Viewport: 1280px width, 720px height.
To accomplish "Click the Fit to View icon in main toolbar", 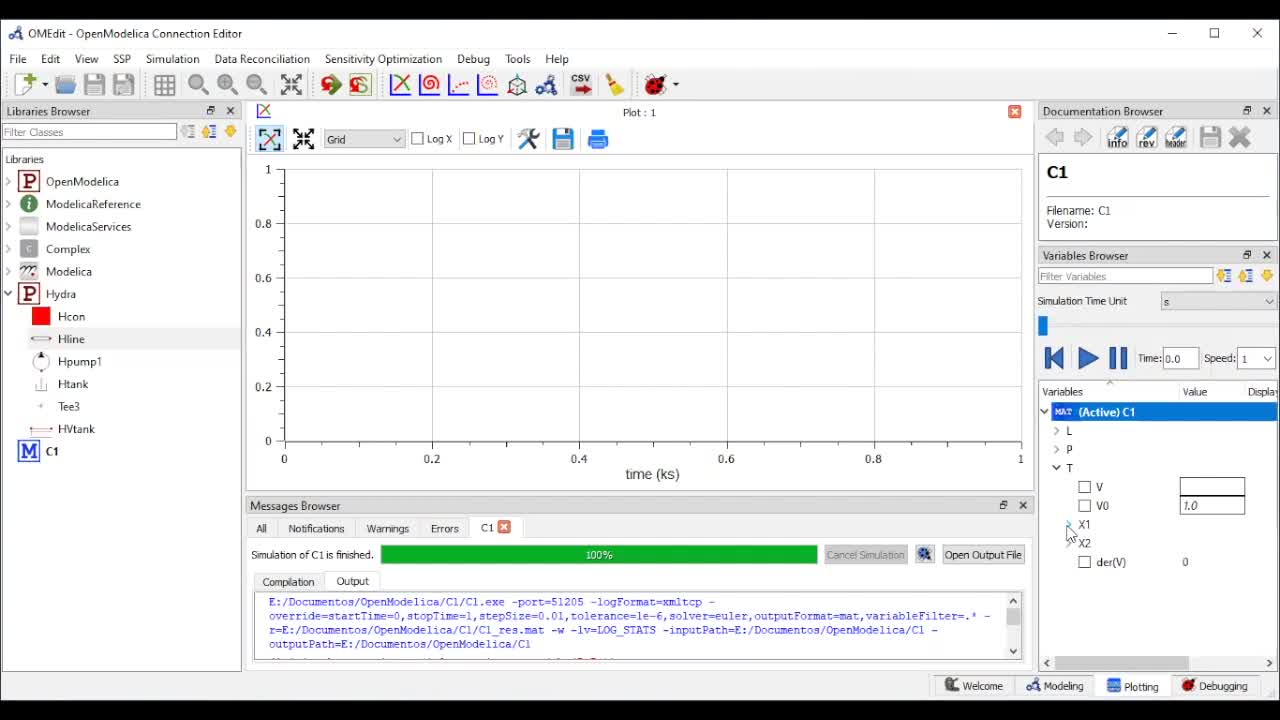I will point(291,85).
